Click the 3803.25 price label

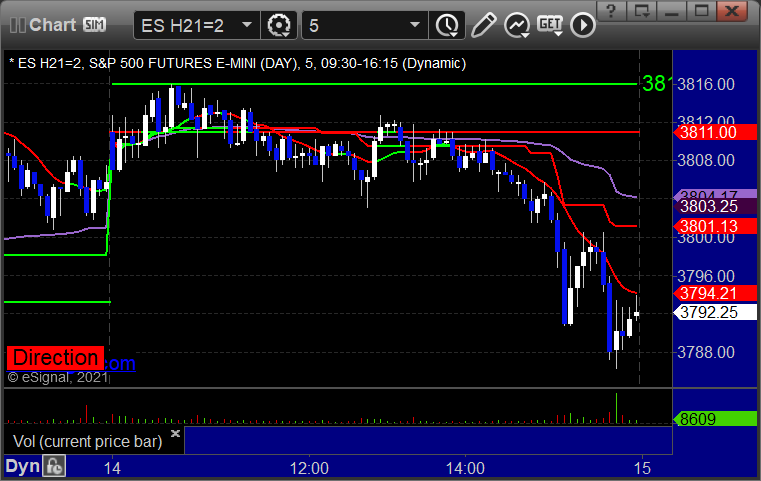pos(715,206)
